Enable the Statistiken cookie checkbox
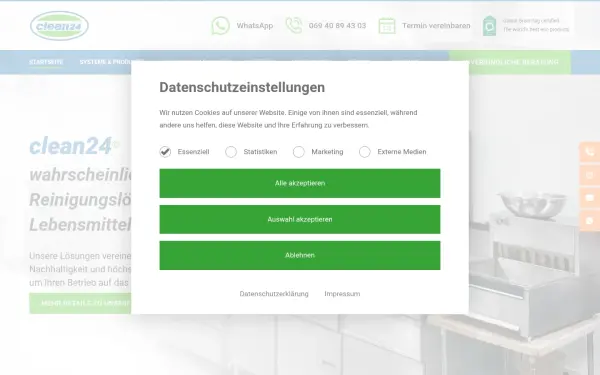The width and height of the screenshot is (600, 375). [231, 152]
